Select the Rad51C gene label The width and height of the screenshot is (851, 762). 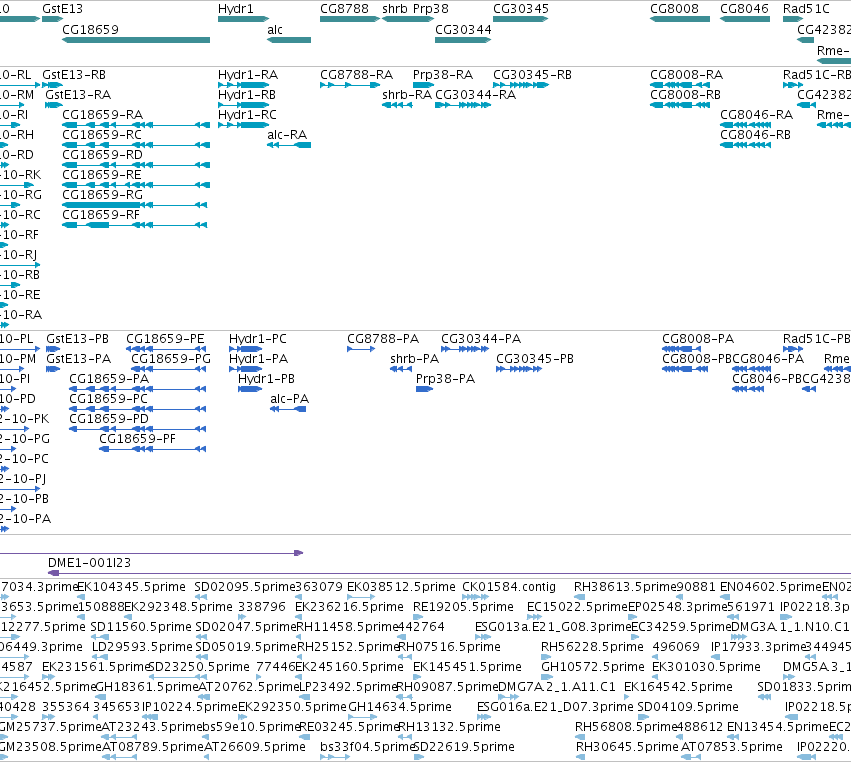pyautogui.click(x=806, y=9)
